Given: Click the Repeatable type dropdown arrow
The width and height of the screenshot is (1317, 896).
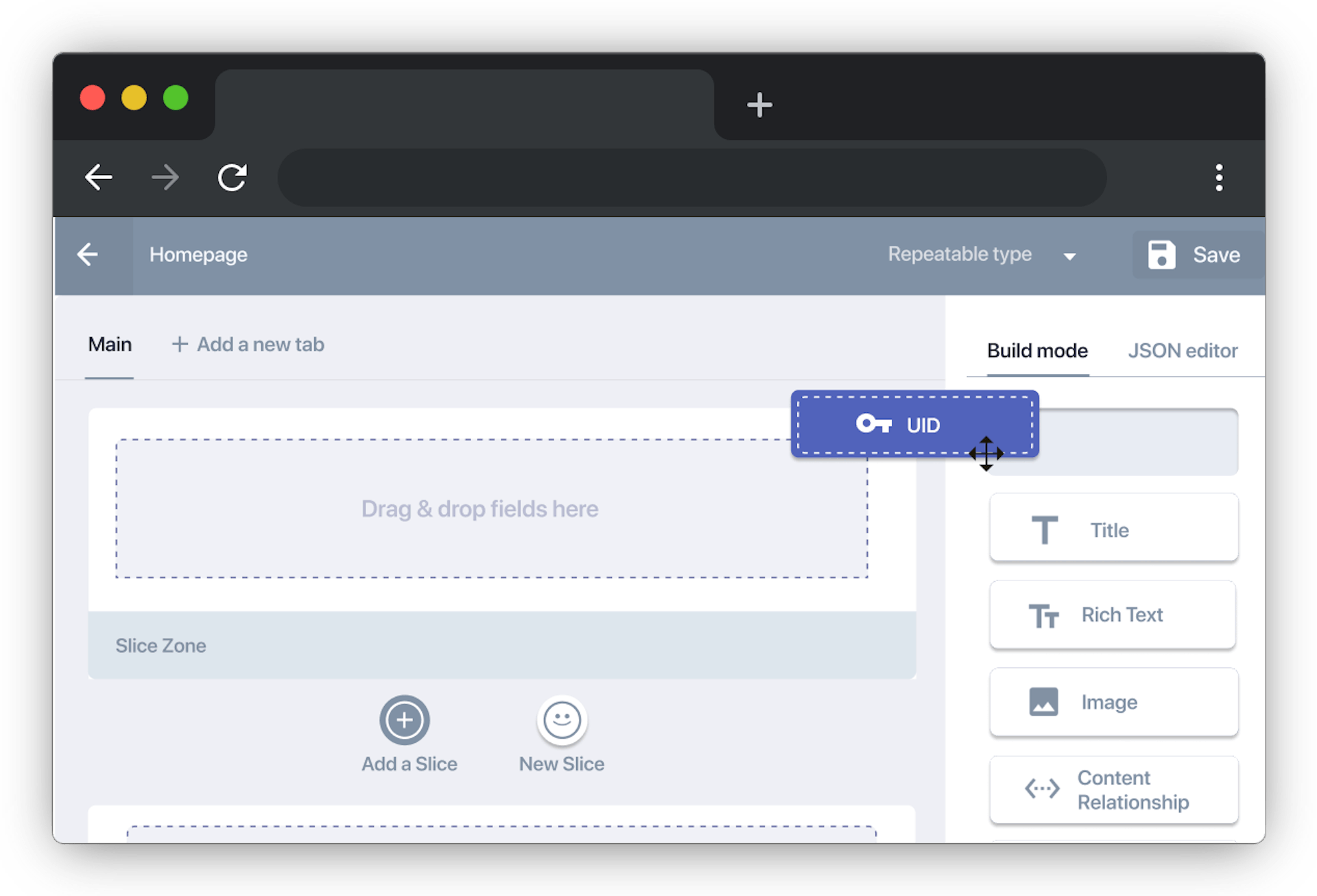Looking at the screenshot, I should pos(1069,257).
